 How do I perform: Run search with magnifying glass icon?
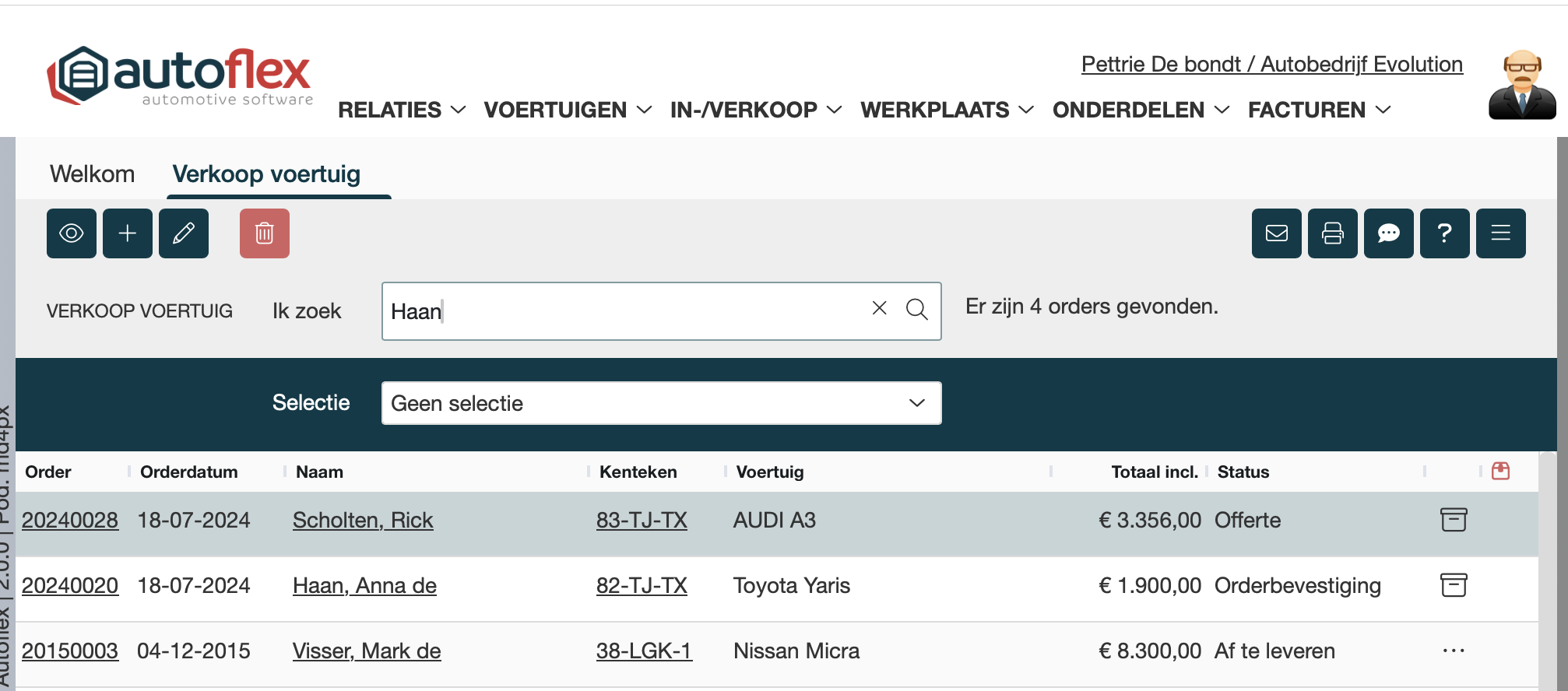917,310
